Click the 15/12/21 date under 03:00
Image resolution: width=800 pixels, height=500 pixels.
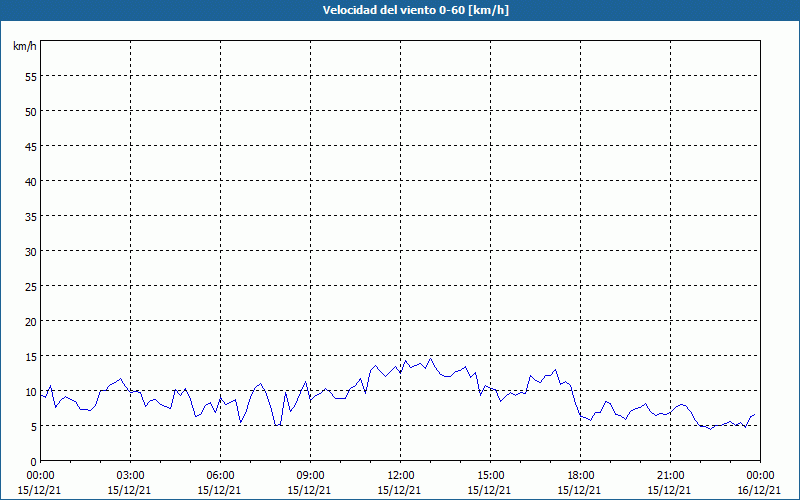(129, 490)
